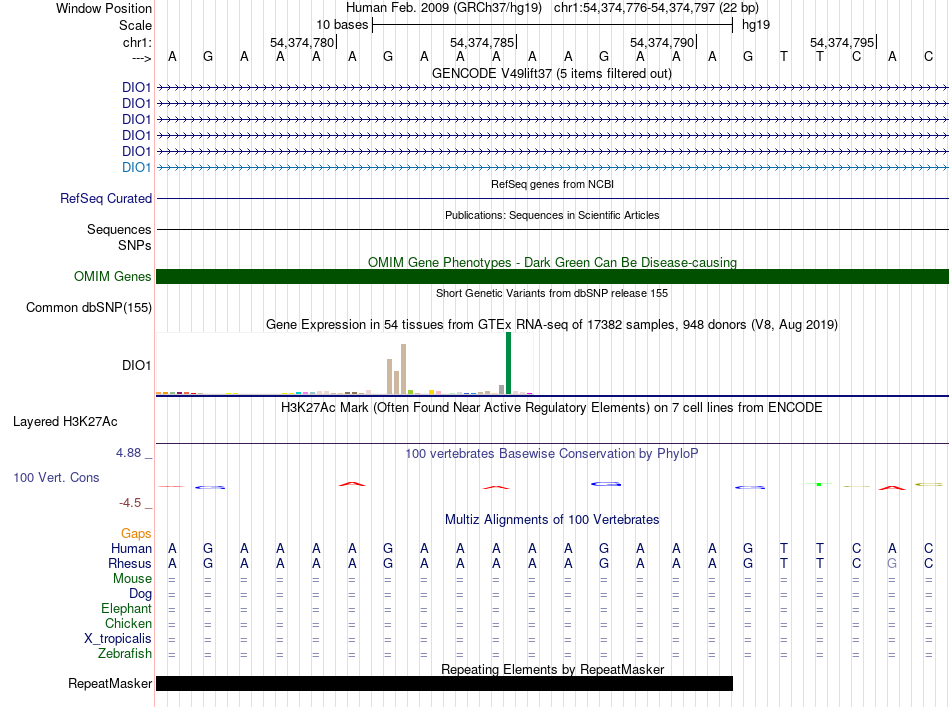Click the OMIM Genes track label

[x=112, y=277]
